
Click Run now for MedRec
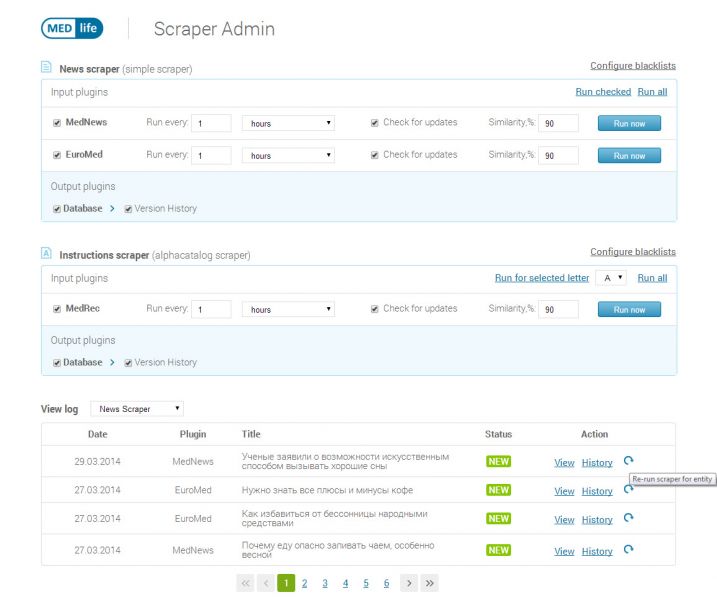click(629, 309)
